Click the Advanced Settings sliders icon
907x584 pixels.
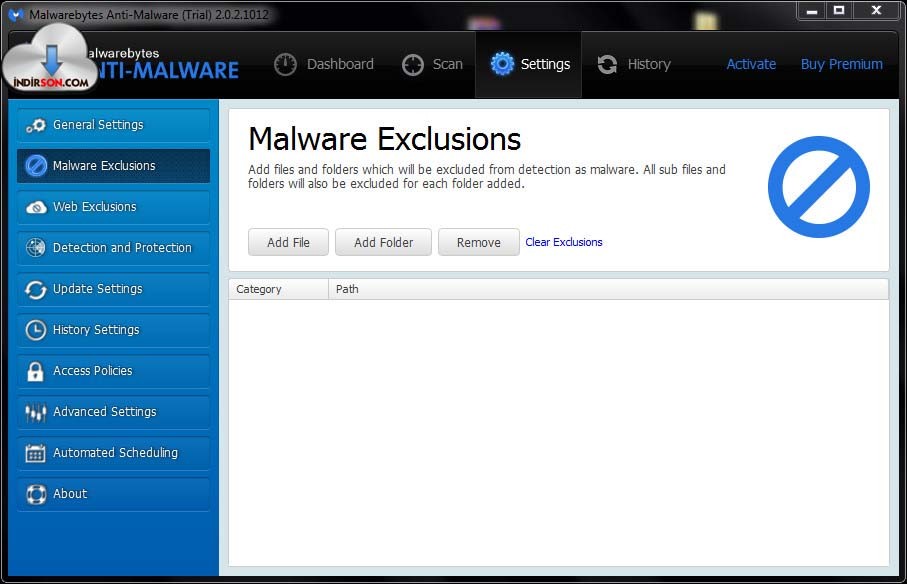coord(36,412)
